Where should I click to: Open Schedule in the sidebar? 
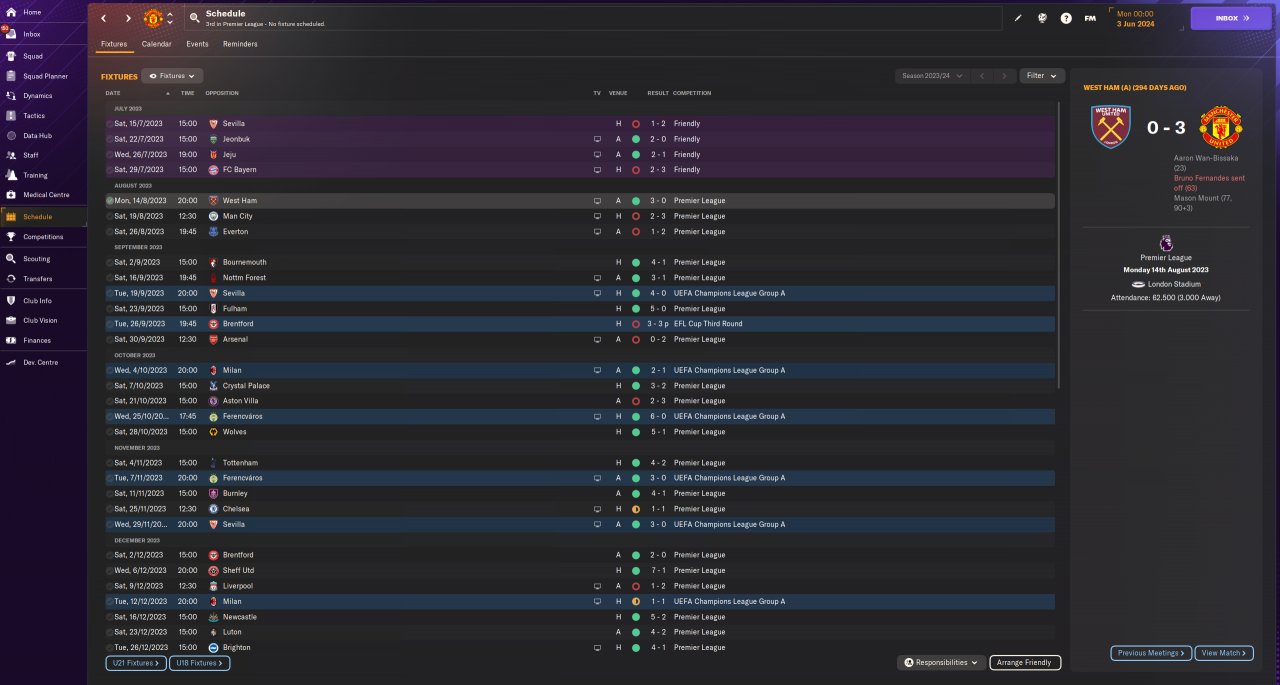44,216
